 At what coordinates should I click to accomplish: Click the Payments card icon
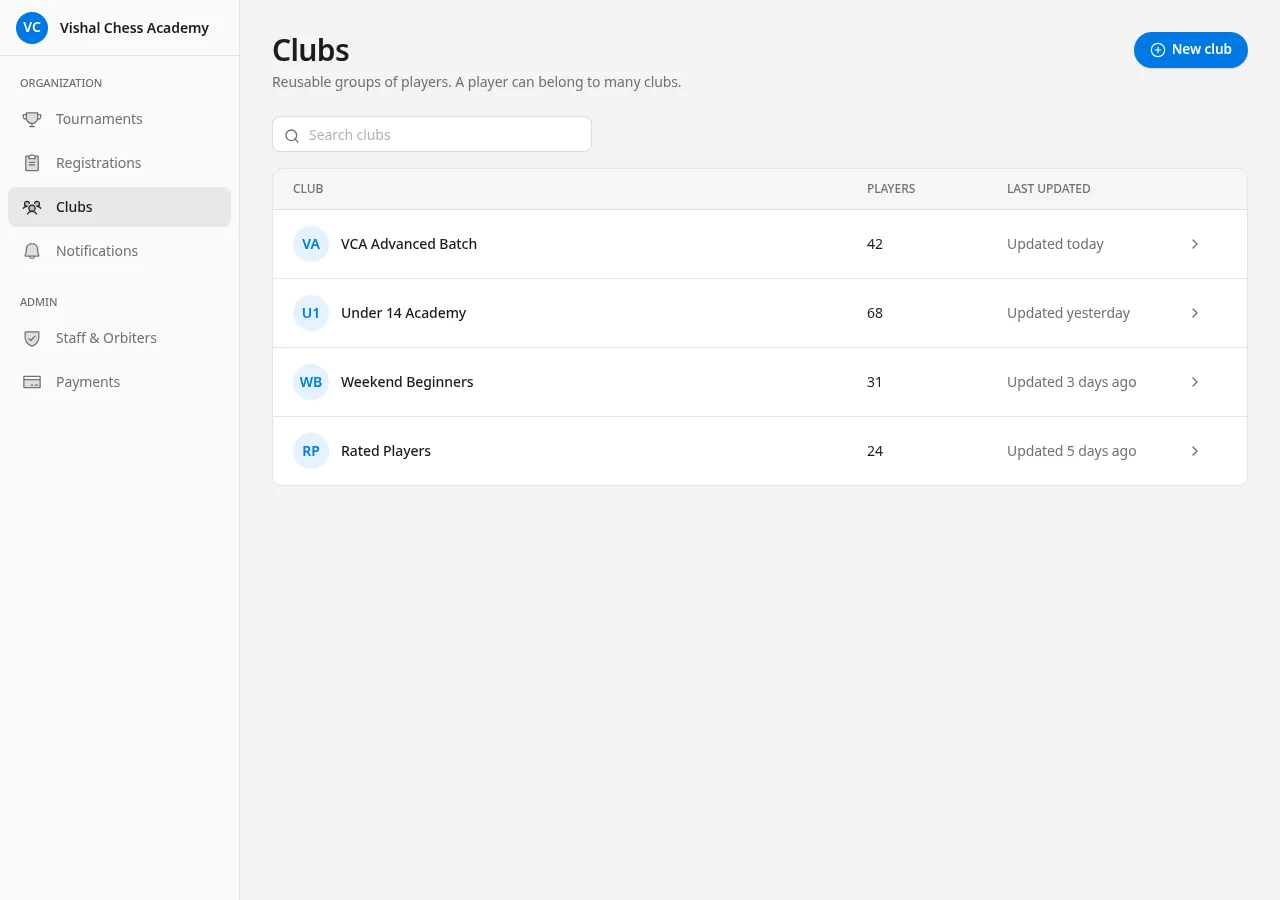tap(32, 382)
